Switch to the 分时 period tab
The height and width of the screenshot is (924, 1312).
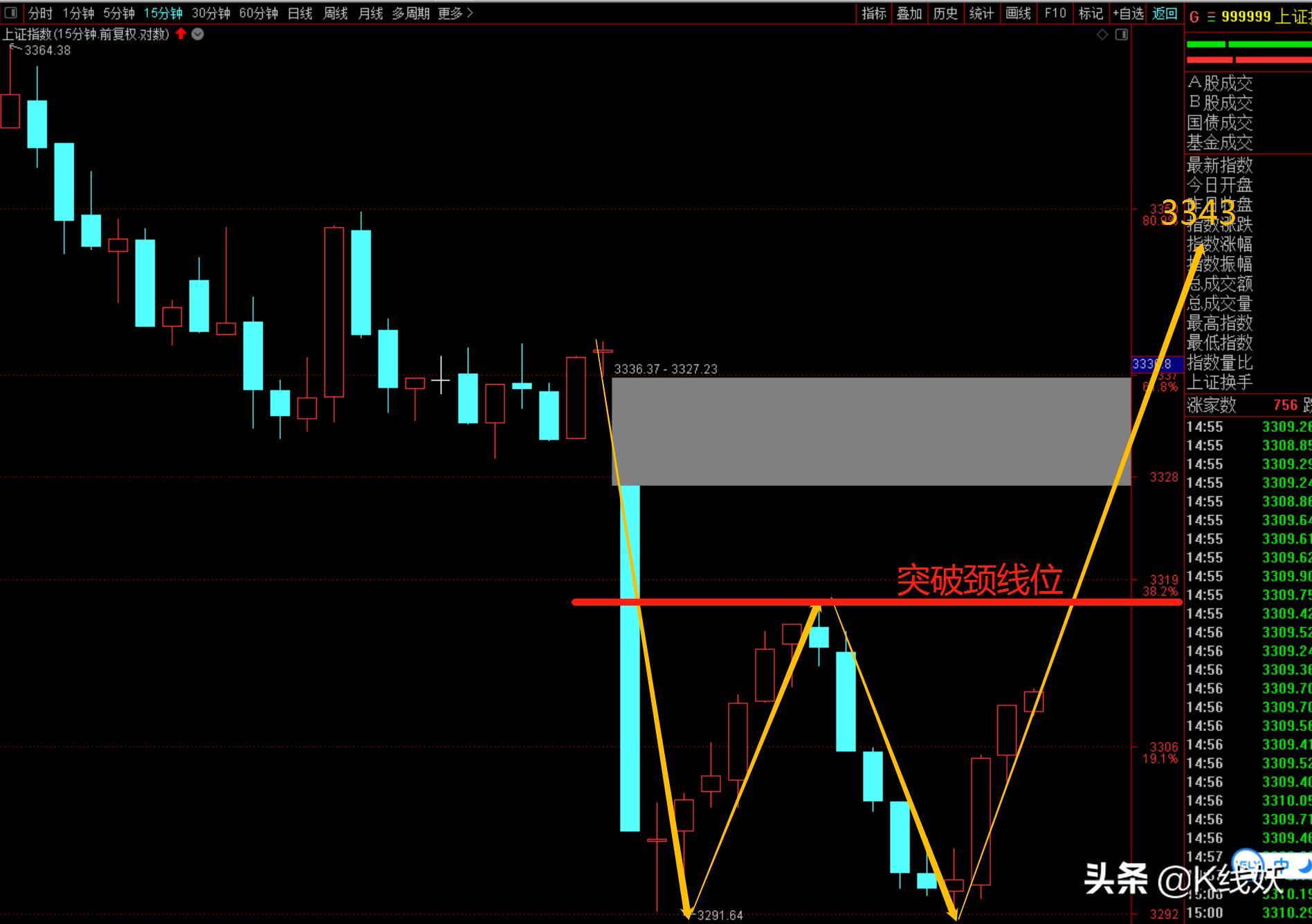(x=40, y=13)
